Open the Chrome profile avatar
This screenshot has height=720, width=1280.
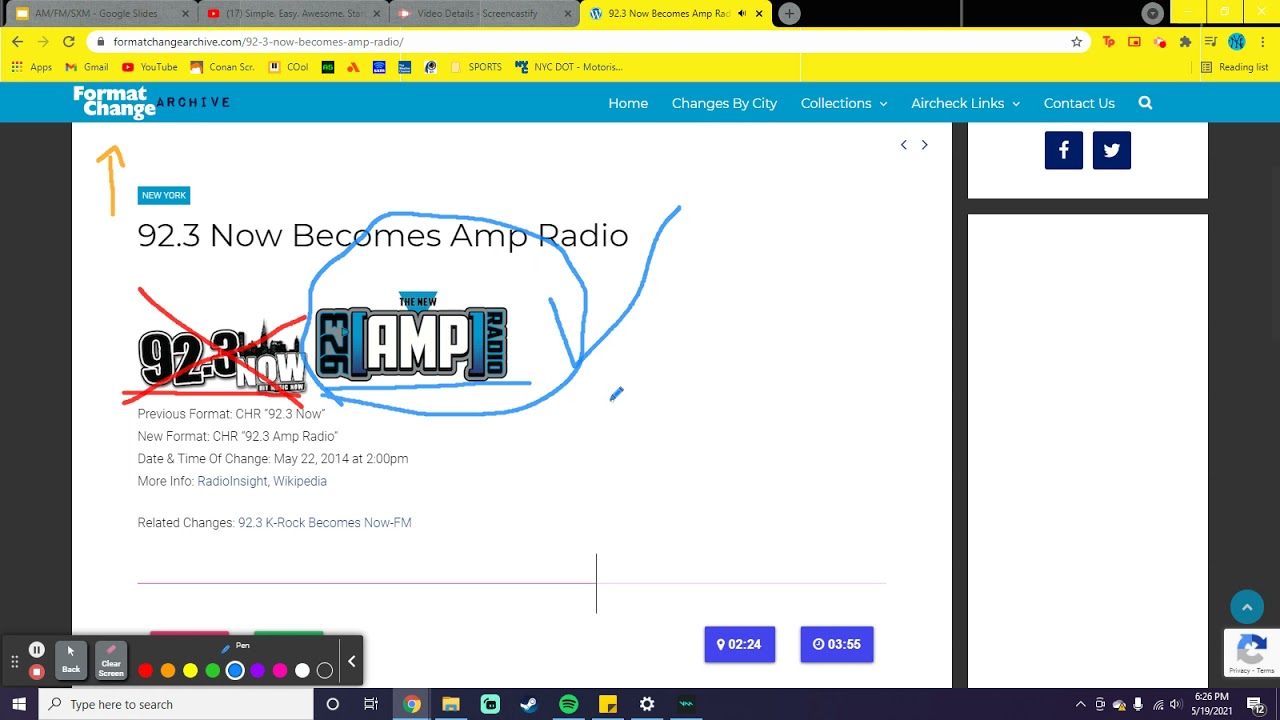pyautogui.click(x=1237, y=42)
